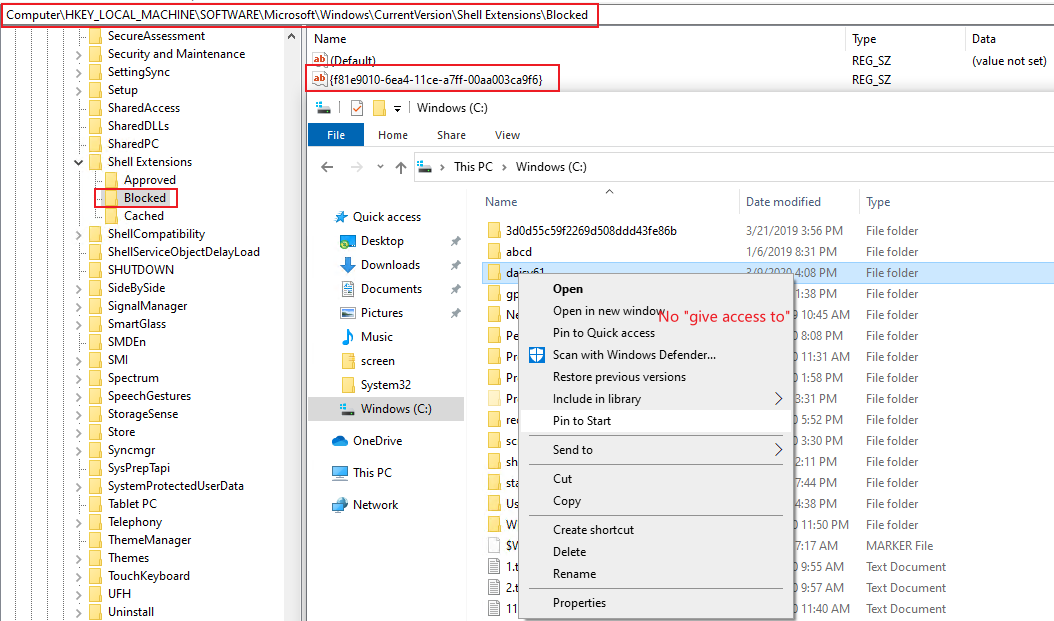Click Windows (C:) in the address breadcrumb
The width and height of the screenshot is (1054, 621).
pyautogui.click(x=551, y=167)
